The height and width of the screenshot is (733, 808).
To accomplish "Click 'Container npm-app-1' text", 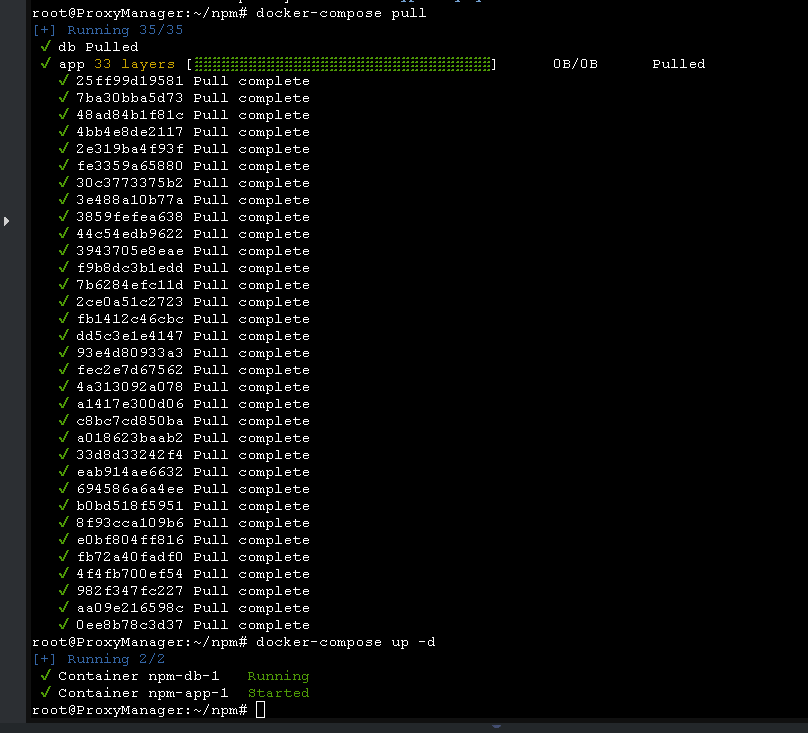I will coord(143,693).
